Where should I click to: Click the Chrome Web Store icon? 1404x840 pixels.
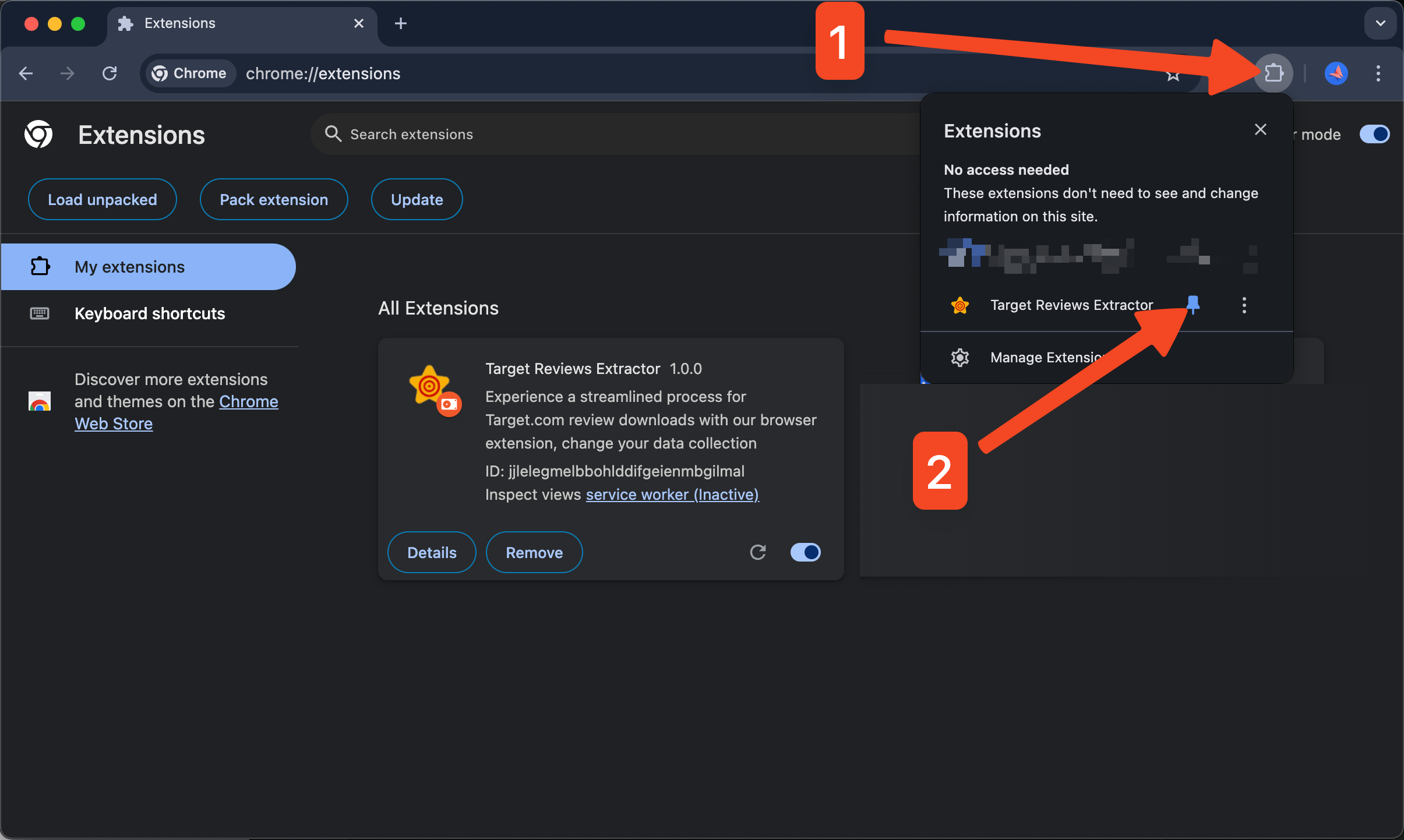point(40,401)
